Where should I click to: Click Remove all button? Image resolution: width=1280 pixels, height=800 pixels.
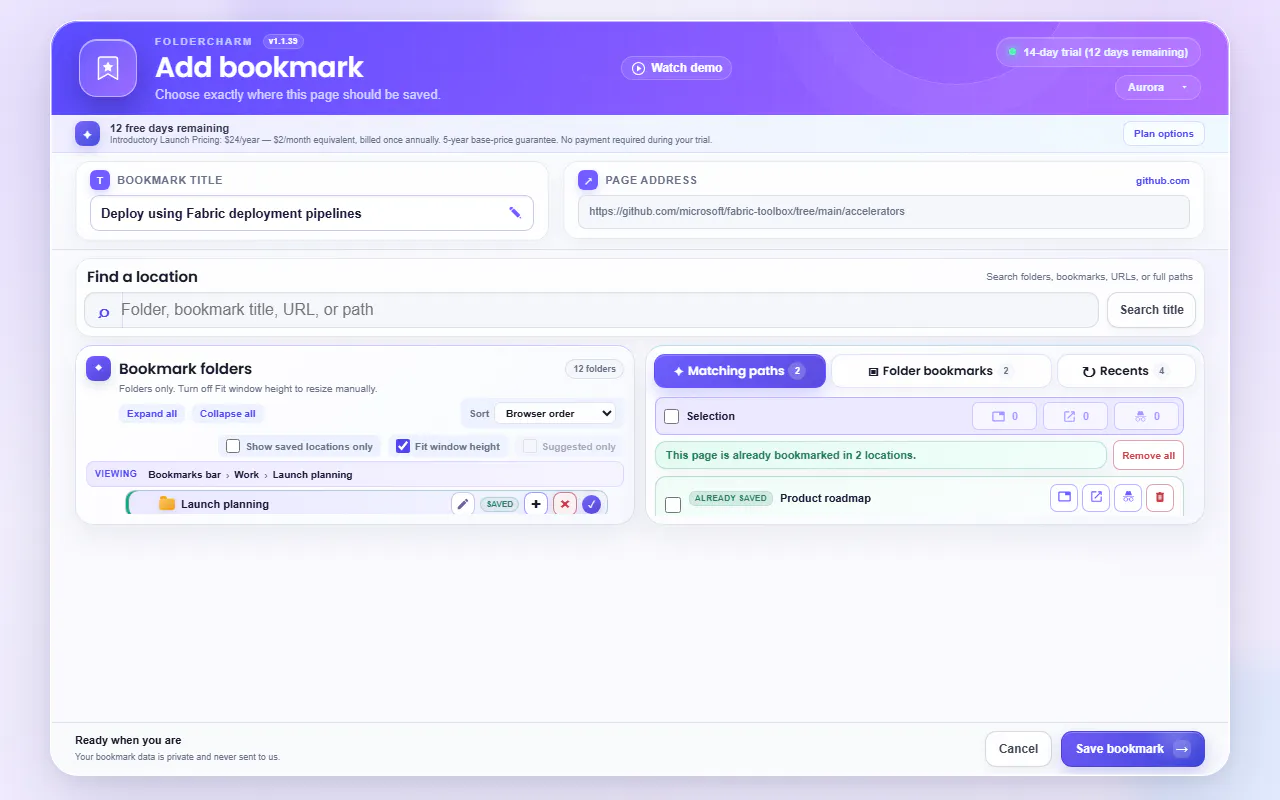click(1148, 455)
